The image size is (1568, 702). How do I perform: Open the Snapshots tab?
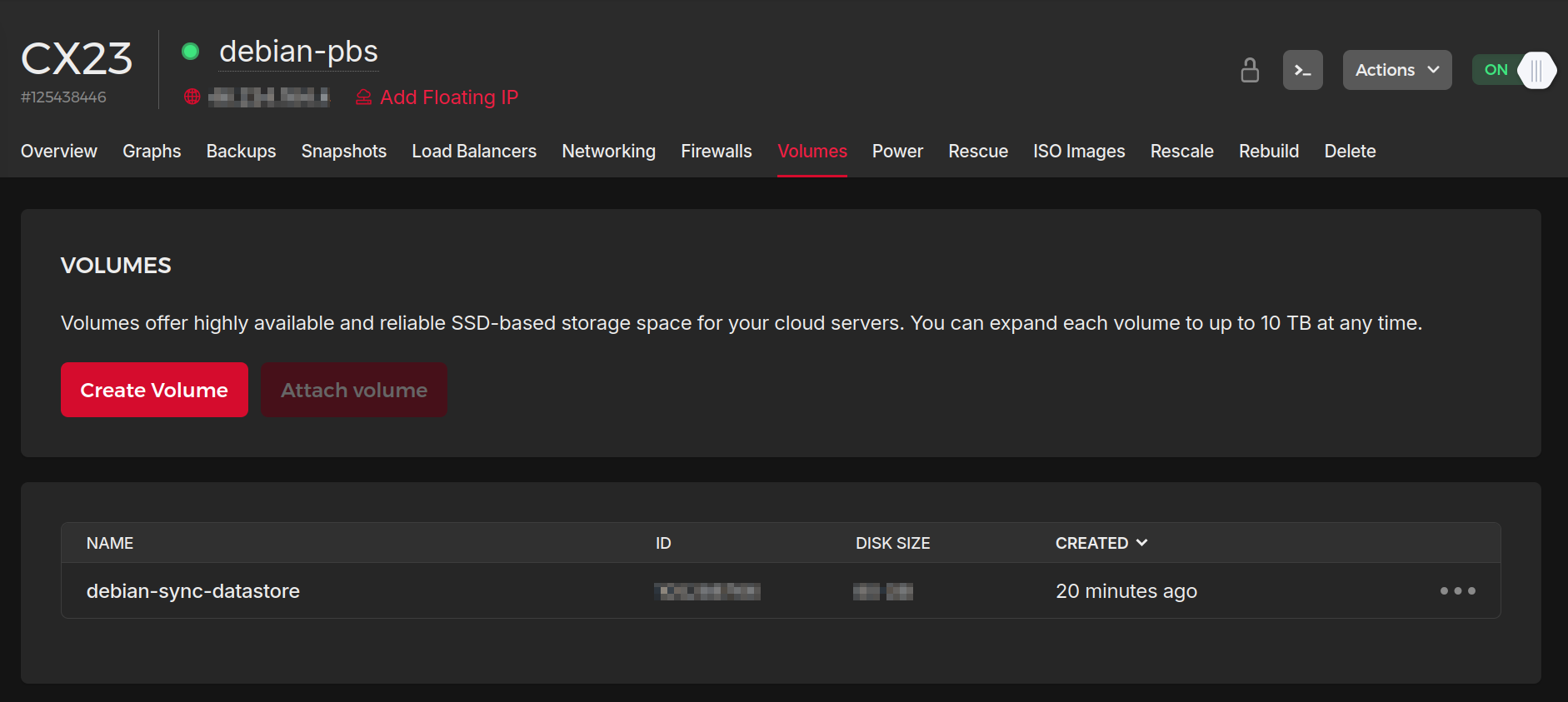click(x=343, y=152)
